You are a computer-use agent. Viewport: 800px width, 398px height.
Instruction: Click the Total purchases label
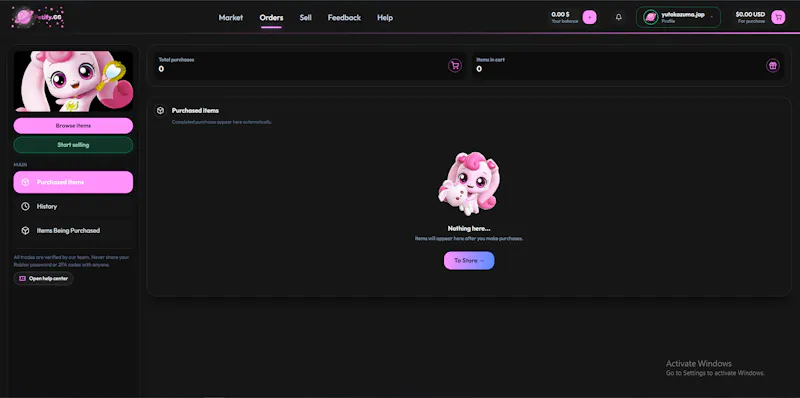click(x=176, y=60)
